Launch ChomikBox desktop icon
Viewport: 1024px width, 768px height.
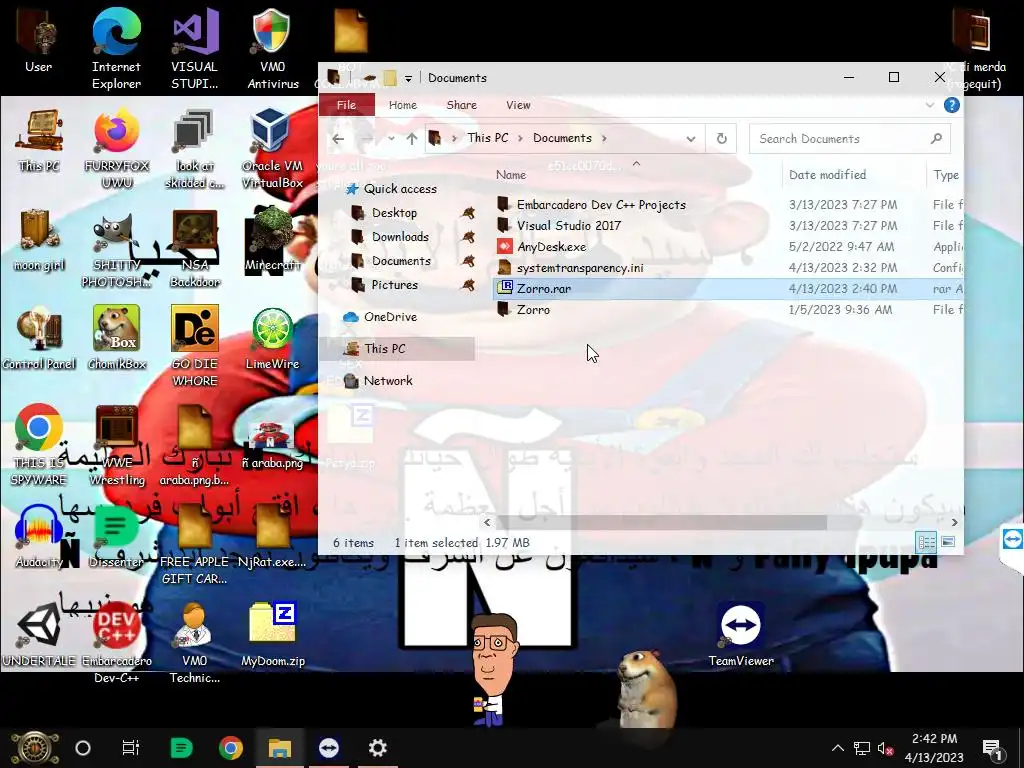click(116, 340)
